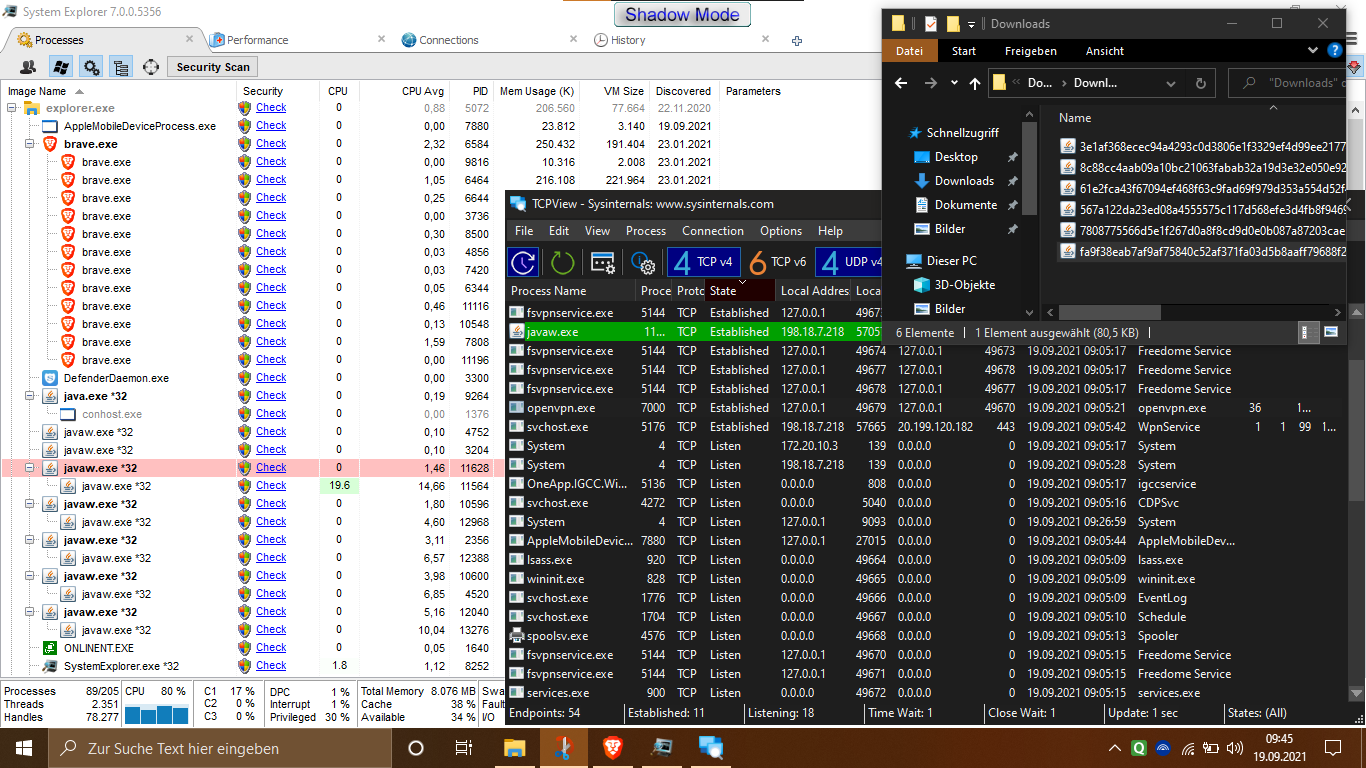Screen dimensions: 1366x768
Task: Toggle auto-refresh clock icon in TCPView
Action: [x=523, y=262]
